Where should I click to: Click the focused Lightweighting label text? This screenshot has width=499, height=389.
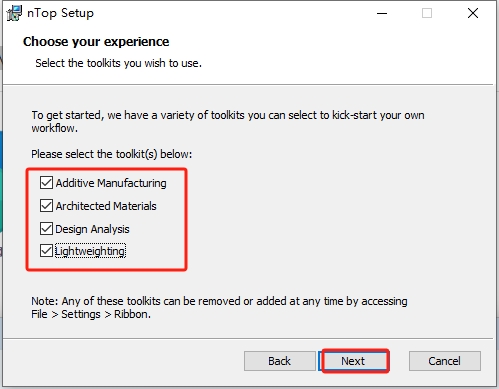[x=90, y=251]
